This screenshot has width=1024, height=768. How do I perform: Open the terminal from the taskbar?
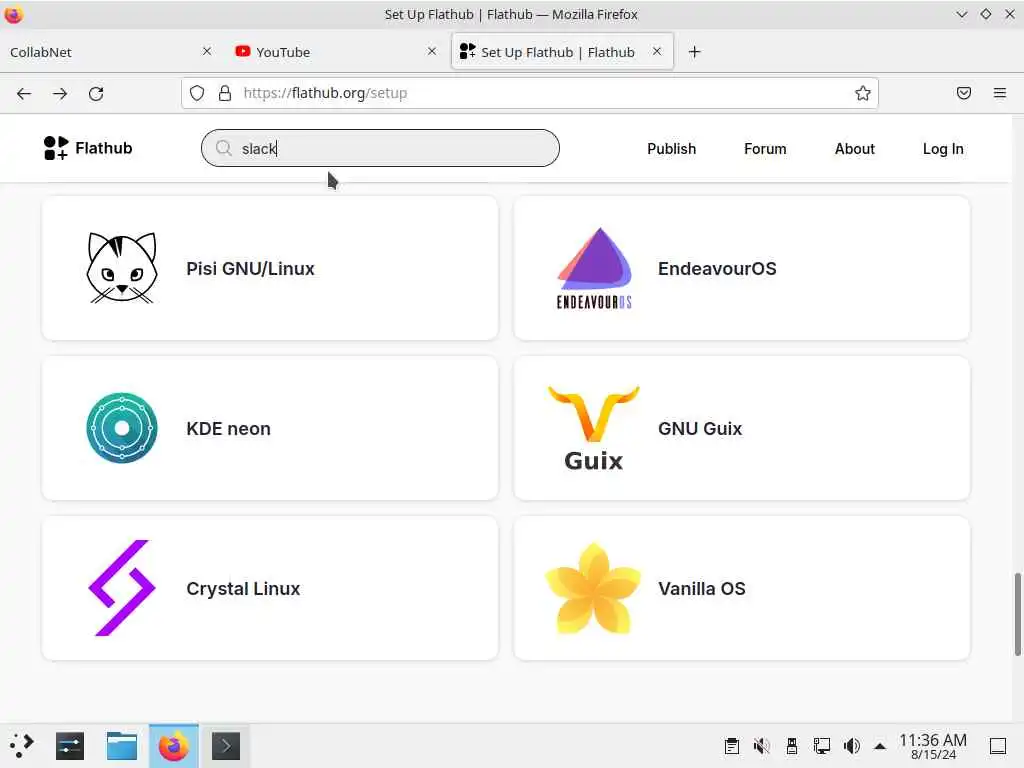226,746
